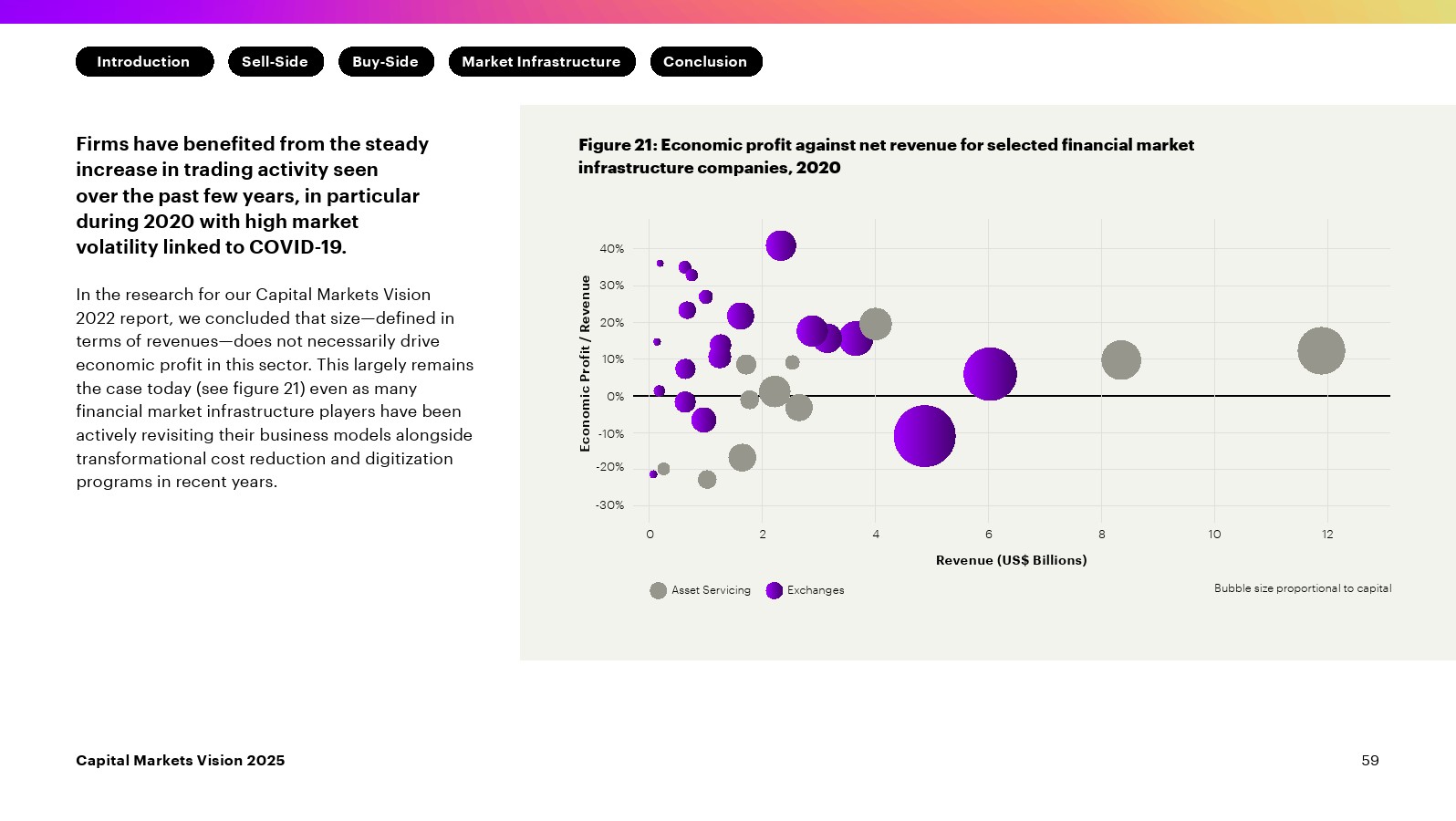
Task: Open the Market Infrastructure section
Action: click(542, 62)
